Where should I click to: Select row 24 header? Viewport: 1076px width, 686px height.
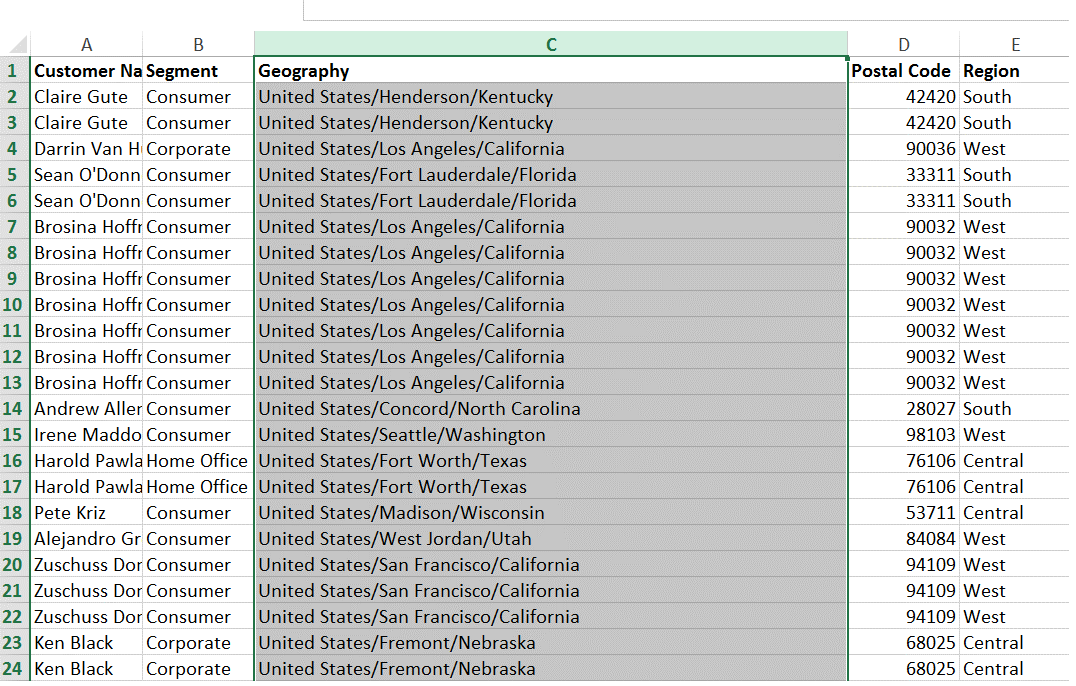14,669
